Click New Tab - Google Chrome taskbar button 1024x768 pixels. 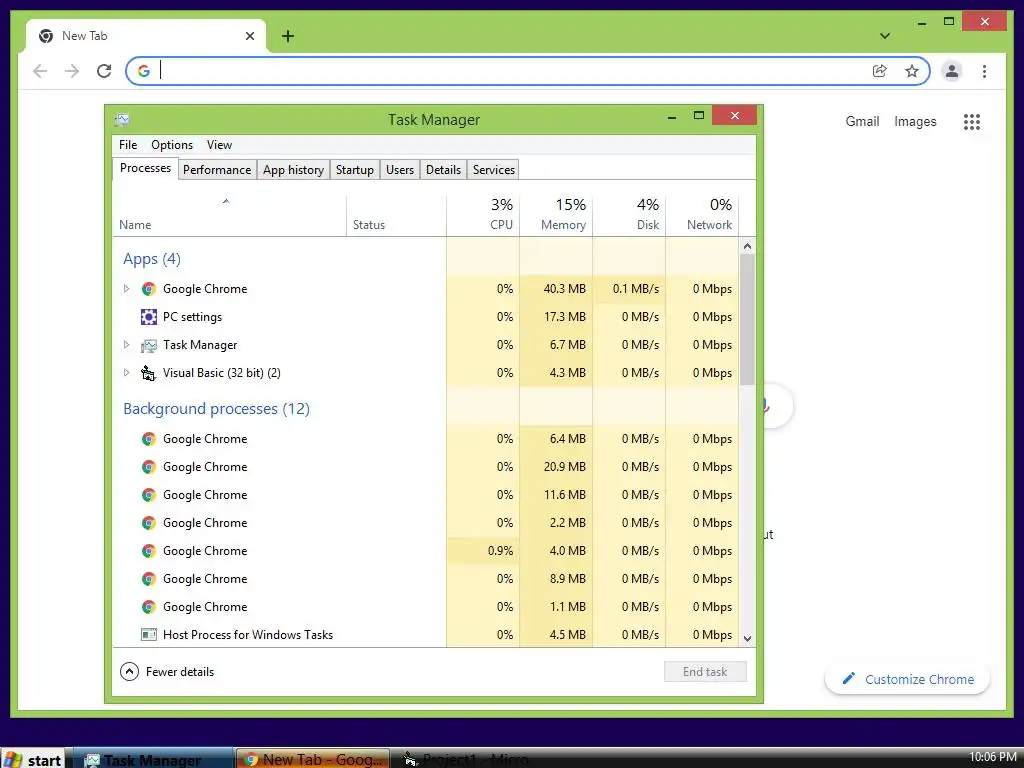313,759
